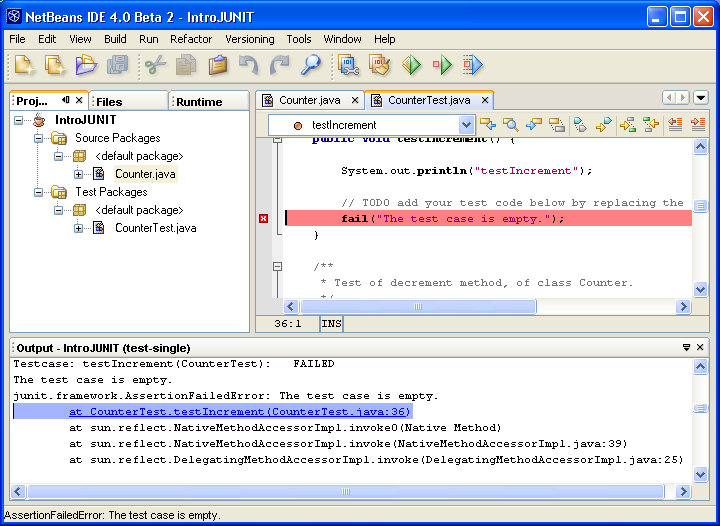Click the Shift Line Right icon

[x=698, y=124]
